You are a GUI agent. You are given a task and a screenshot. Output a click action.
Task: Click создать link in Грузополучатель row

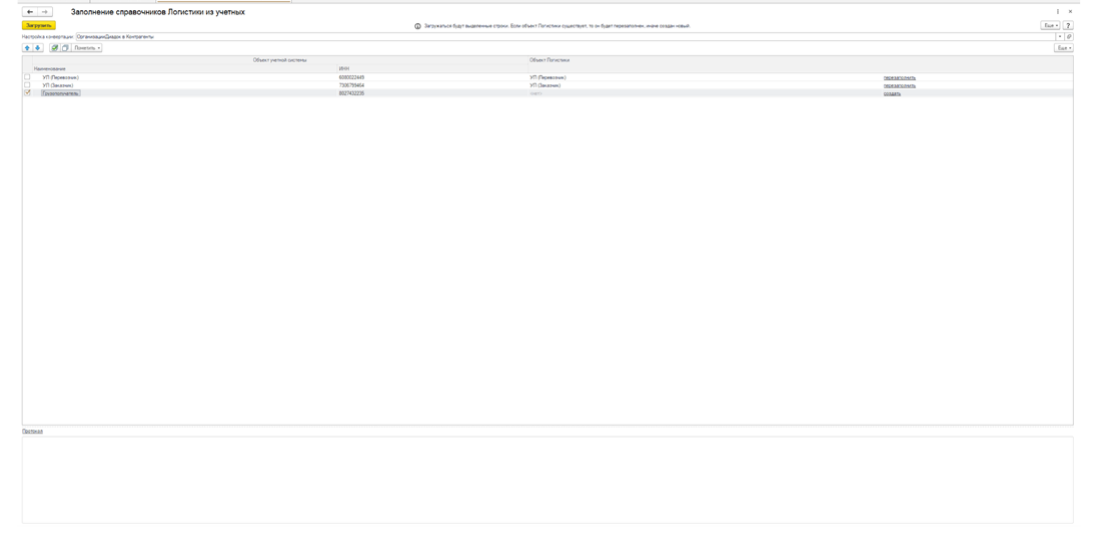pos(892,94)
